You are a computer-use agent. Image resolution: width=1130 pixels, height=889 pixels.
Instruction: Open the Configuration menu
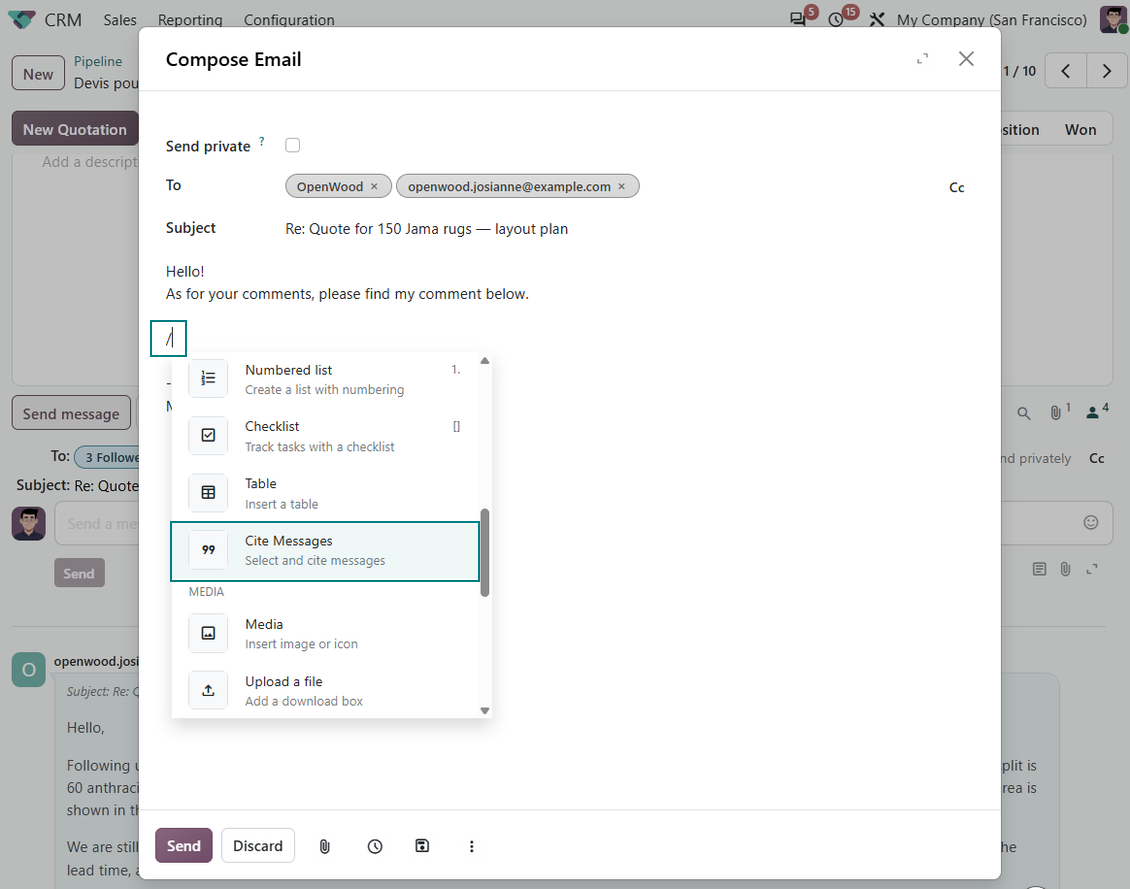[x=289, y=20]
